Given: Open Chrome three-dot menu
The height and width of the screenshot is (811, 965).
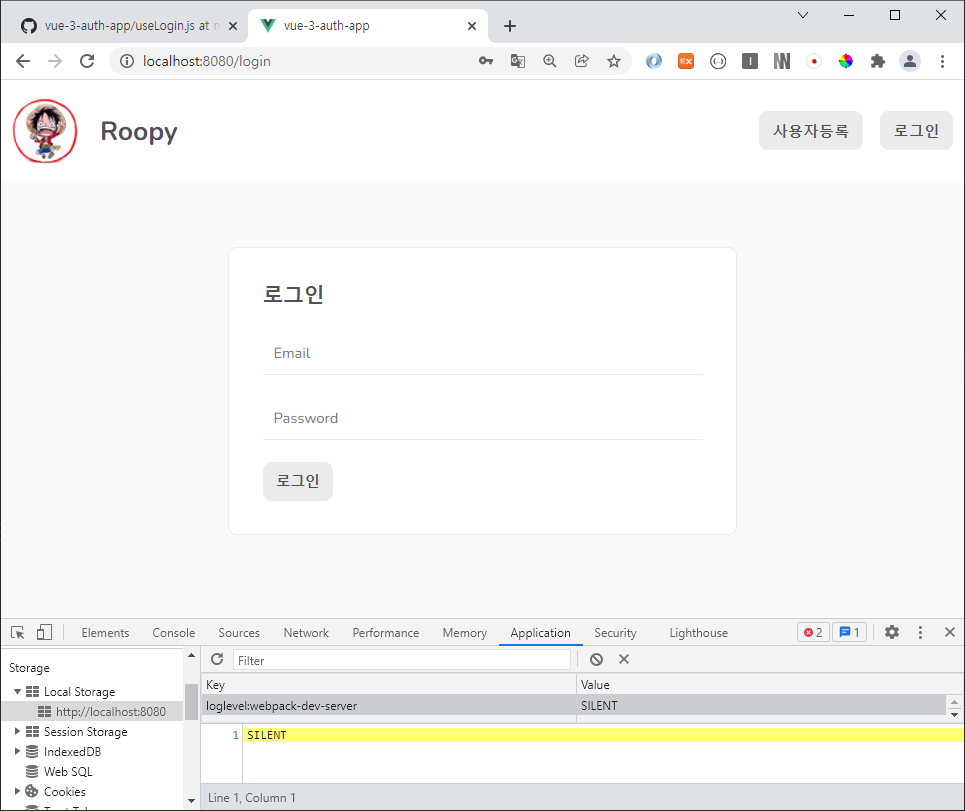Looking at the screenshot, I should click(942, 61).
